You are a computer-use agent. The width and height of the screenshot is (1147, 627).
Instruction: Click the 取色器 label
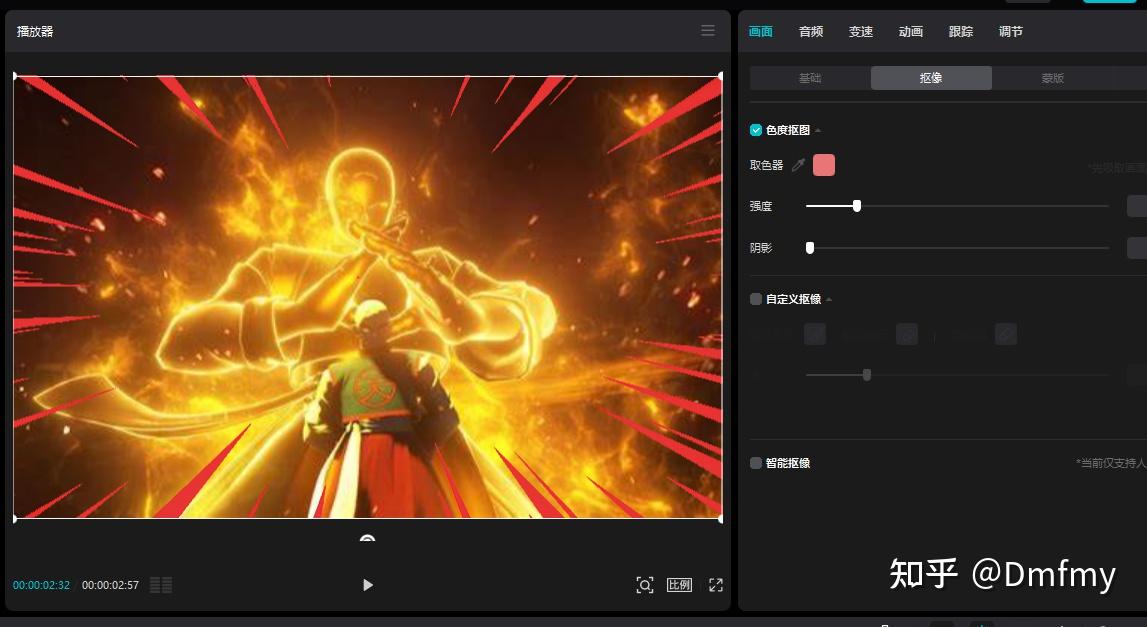pos(767,165)
